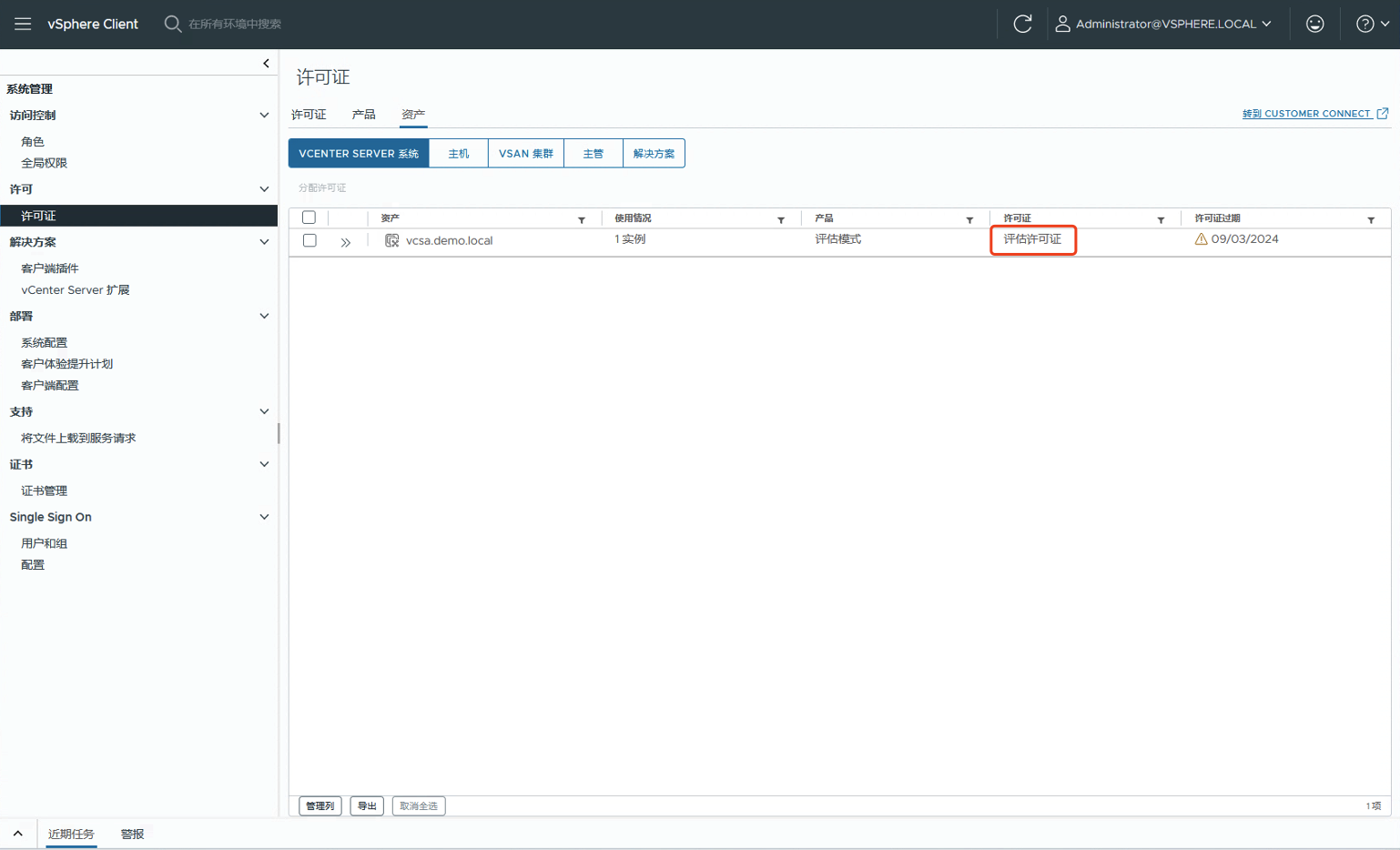The width and height of the screenshot is (1400, 850).
Task: Collapse the 解决方案 section
Action: [x=264, y=242]
